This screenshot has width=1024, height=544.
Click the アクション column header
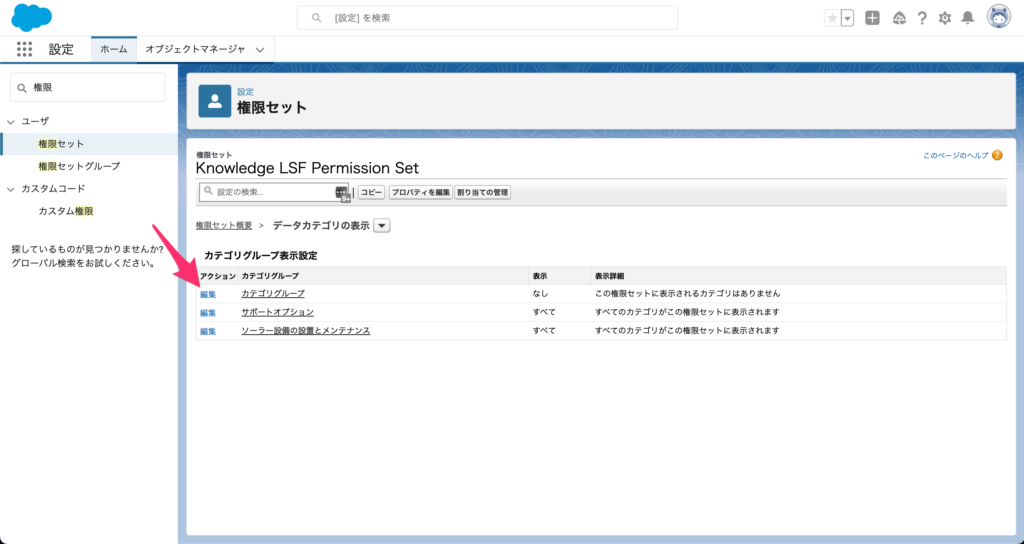tap(217, 276)
